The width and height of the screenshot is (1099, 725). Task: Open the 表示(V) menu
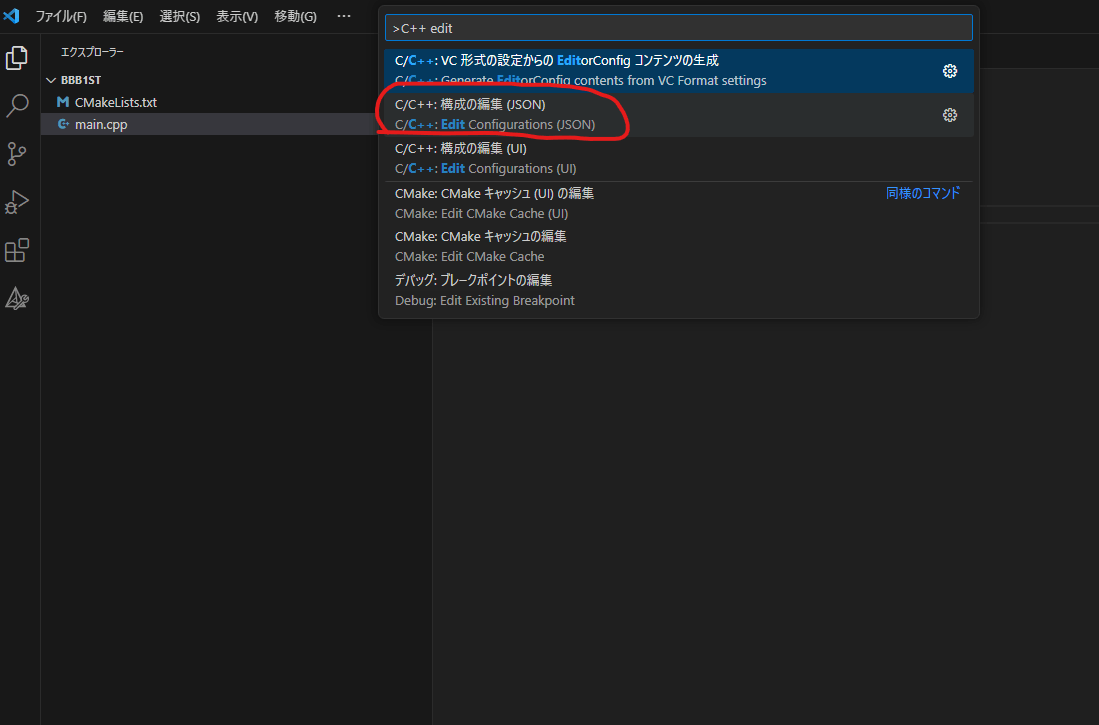237,16
